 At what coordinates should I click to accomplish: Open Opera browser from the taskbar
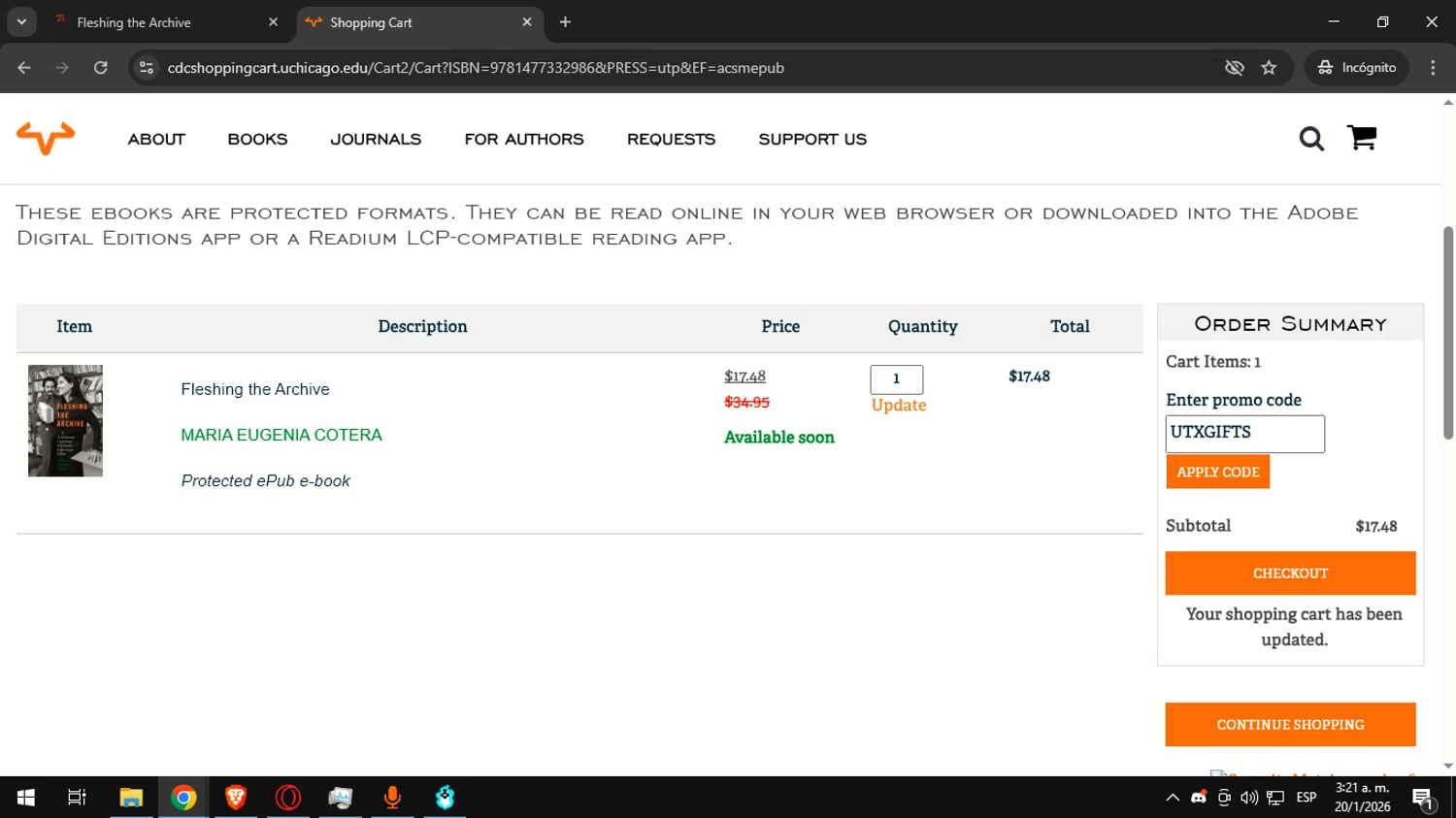tap(288, 798)
